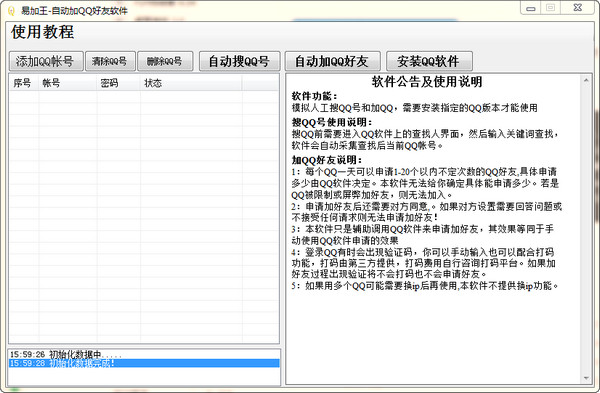Sort by 帐号 column header
Viewport: 600px width, 393px height.
(68, 83)
